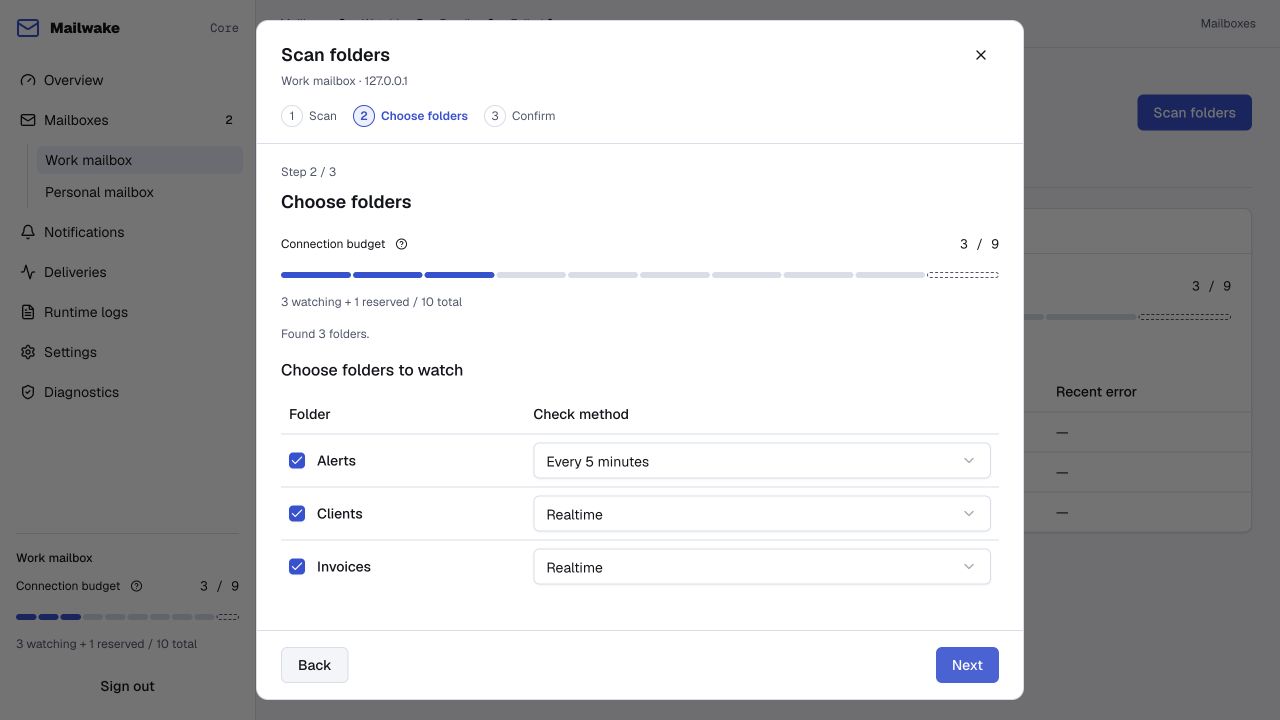Jump to step 3 Confirm
Viewport: 1280px width, 720px height.
pos(520,116)
